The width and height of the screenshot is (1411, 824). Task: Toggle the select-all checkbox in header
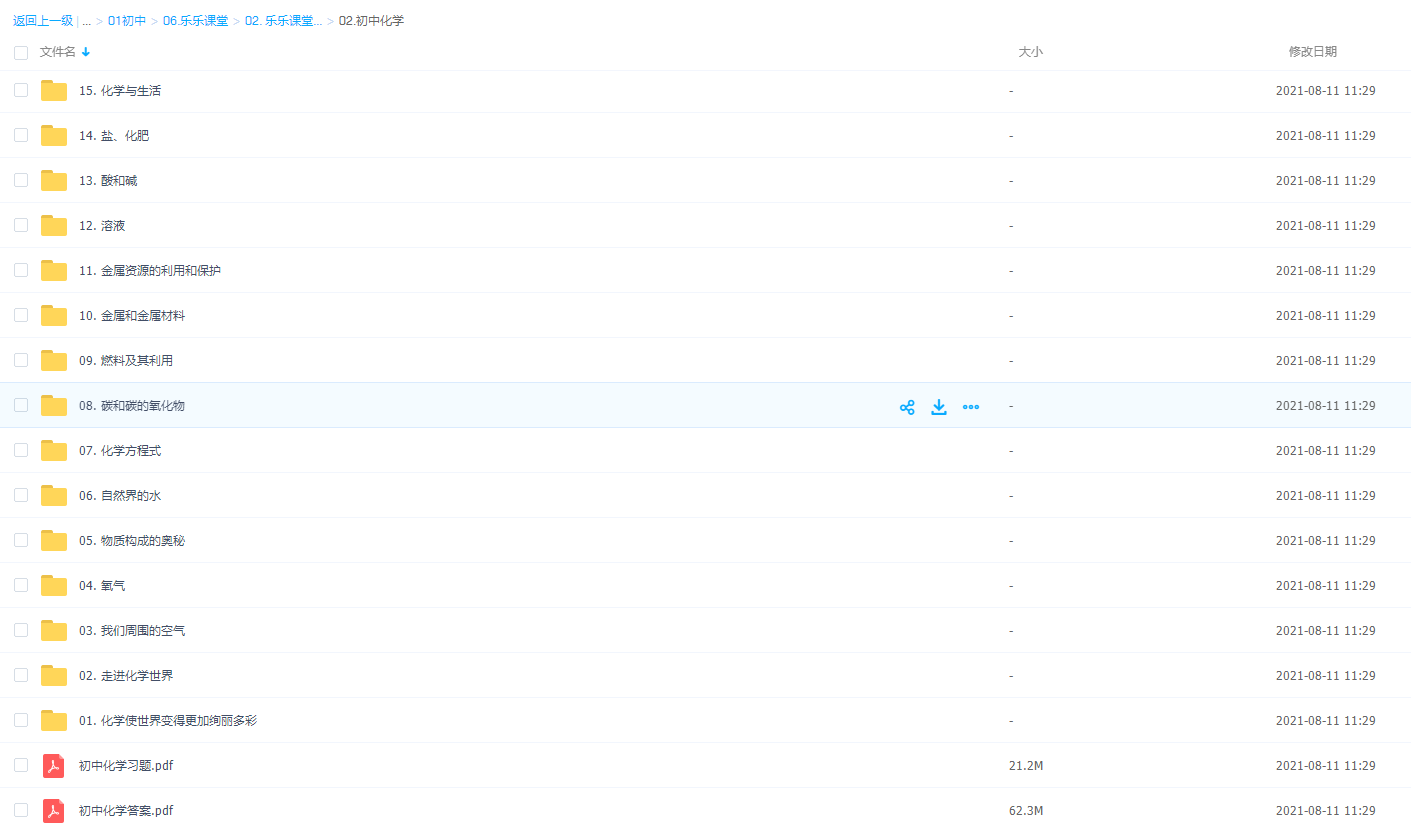click(x=21, y=53)
